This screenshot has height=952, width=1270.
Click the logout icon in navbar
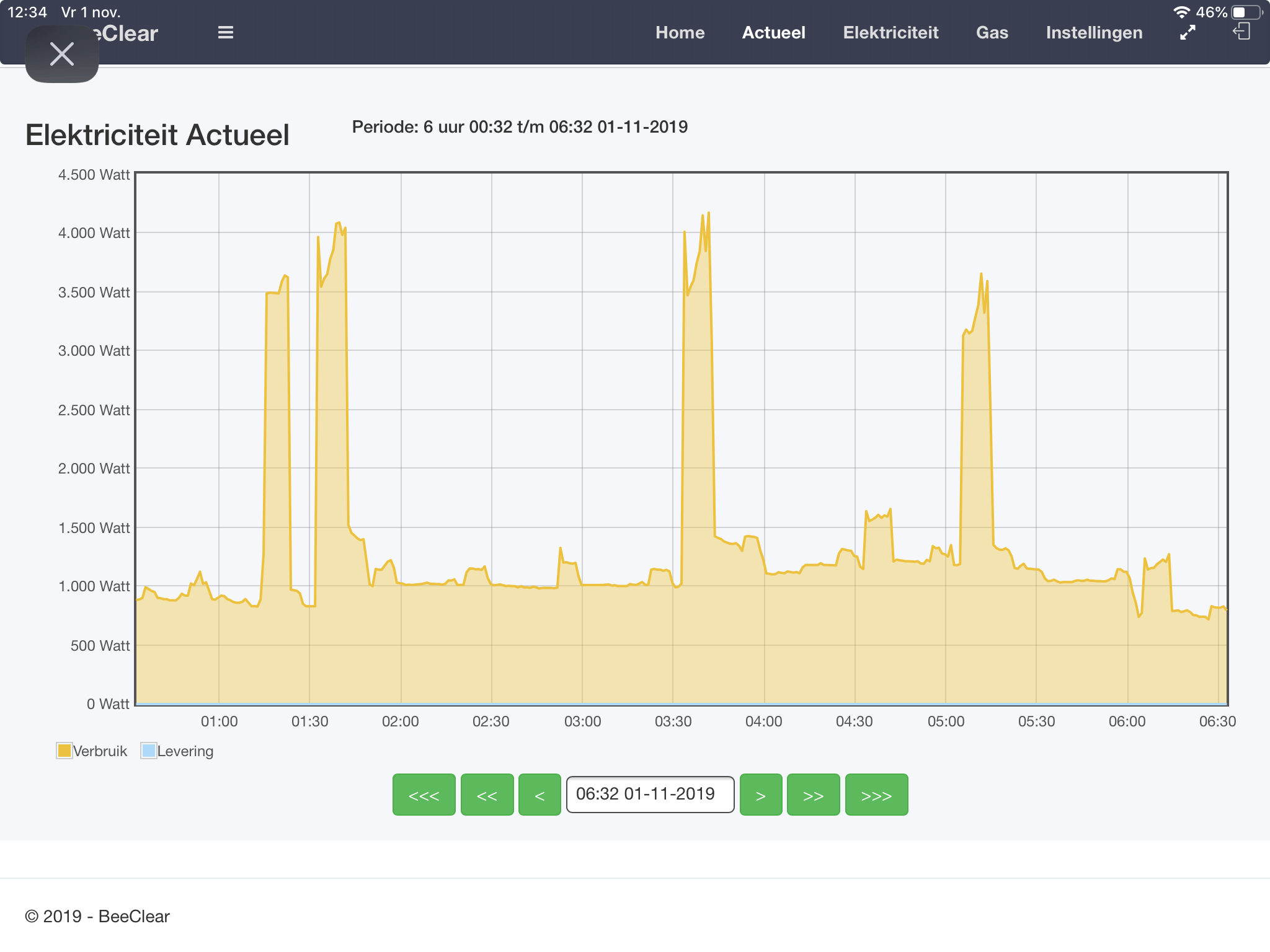[1241, 32]
